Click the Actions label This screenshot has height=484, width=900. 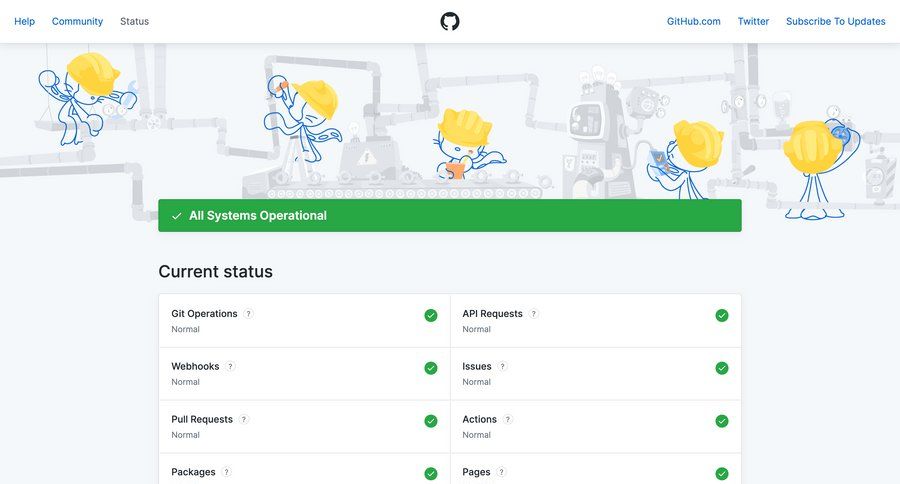tap(479, 419)
